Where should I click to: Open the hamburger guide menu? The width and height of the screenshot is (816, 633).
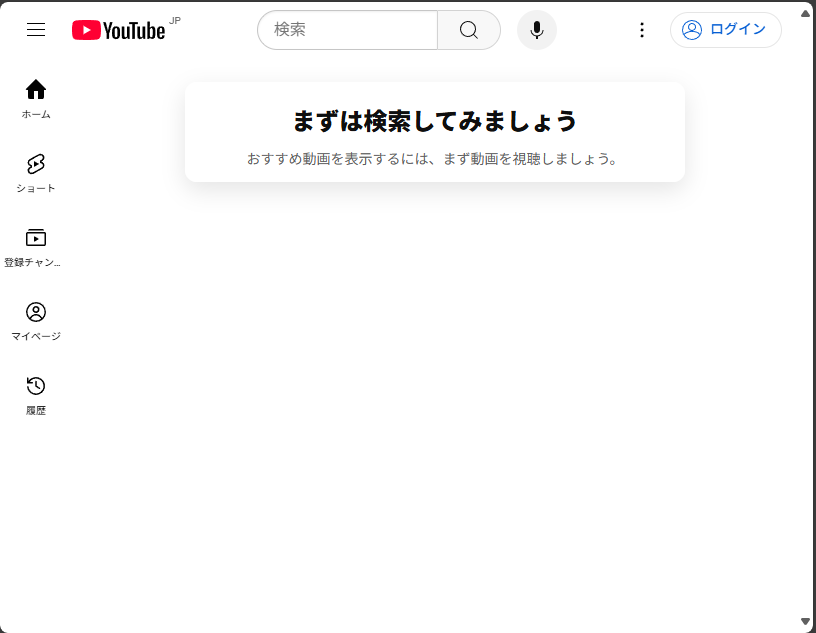coord(36,30)
